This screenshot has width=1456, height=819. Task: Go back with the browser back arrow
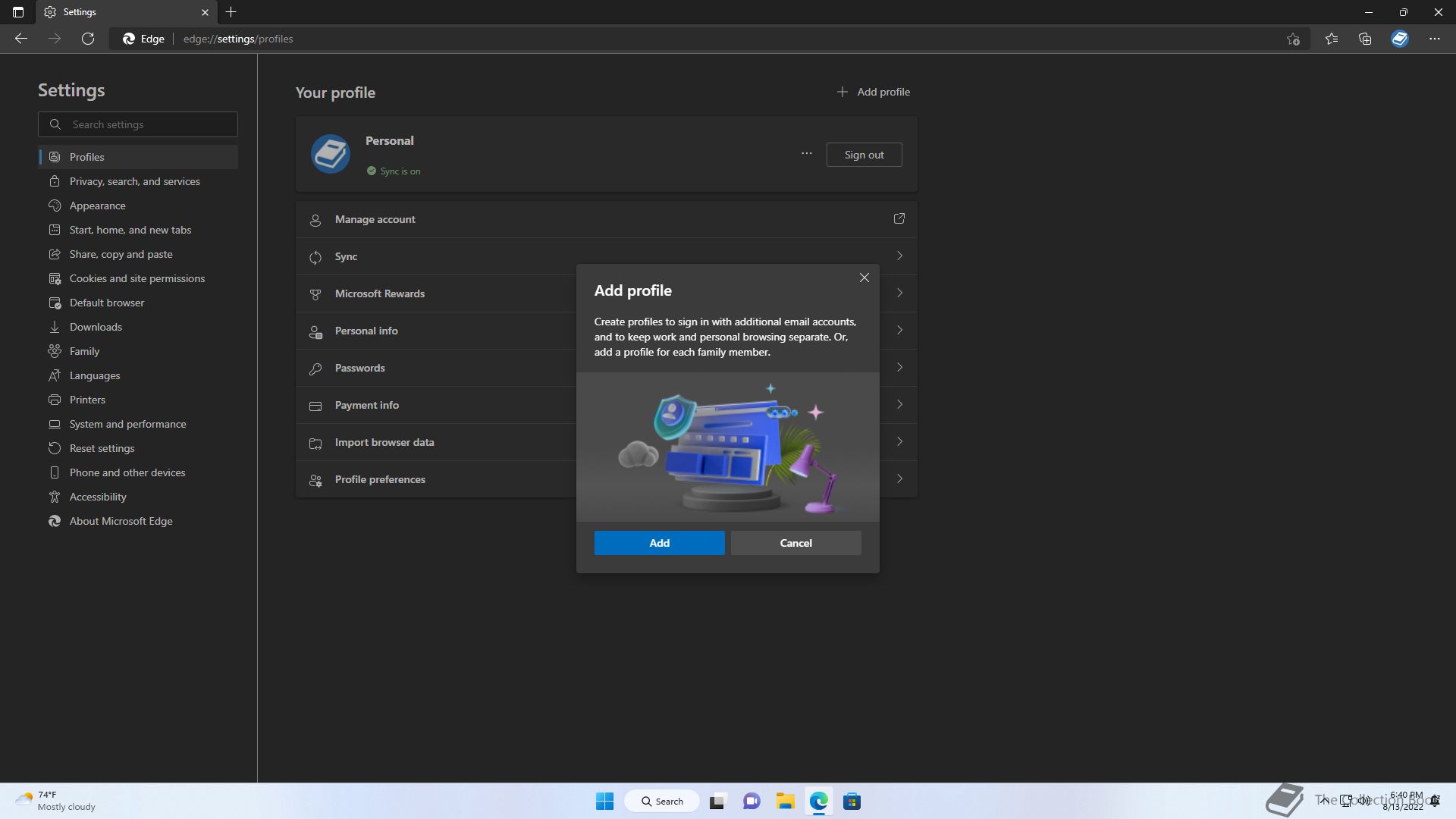pyautogui.click(x=21, y=39)
